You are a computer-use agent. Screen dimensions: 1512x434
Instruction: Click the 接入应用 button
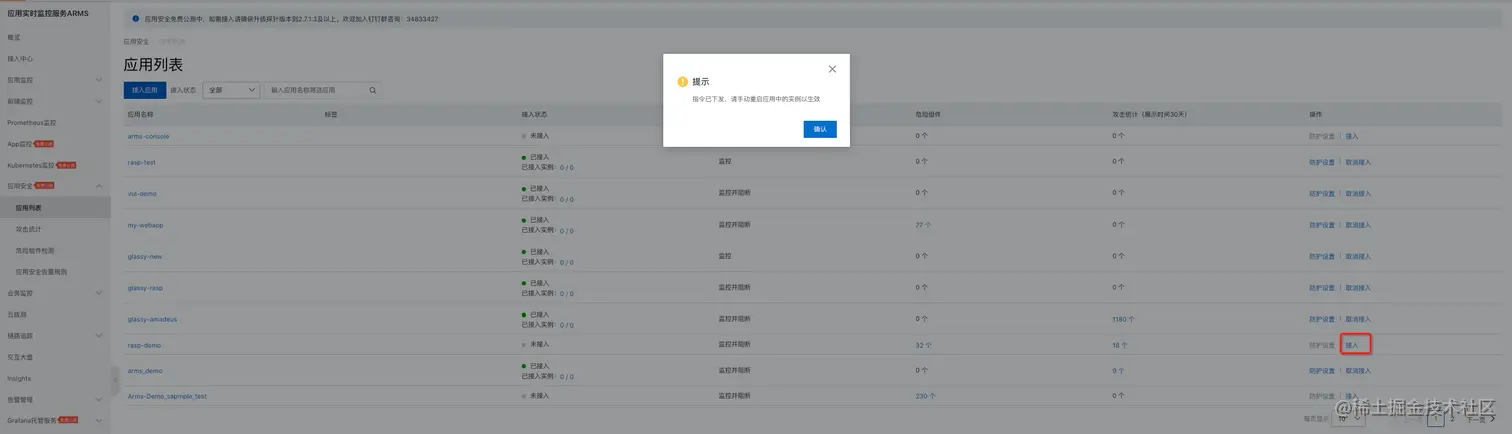coord(145,90)
